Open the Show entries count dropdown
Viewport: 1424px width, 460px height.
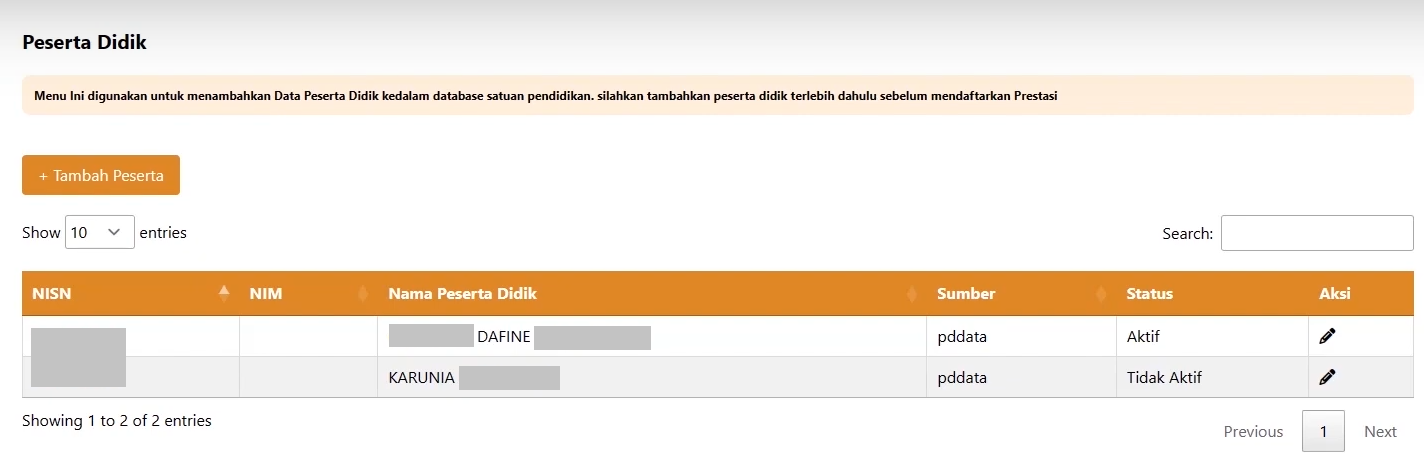pos(99,232)
